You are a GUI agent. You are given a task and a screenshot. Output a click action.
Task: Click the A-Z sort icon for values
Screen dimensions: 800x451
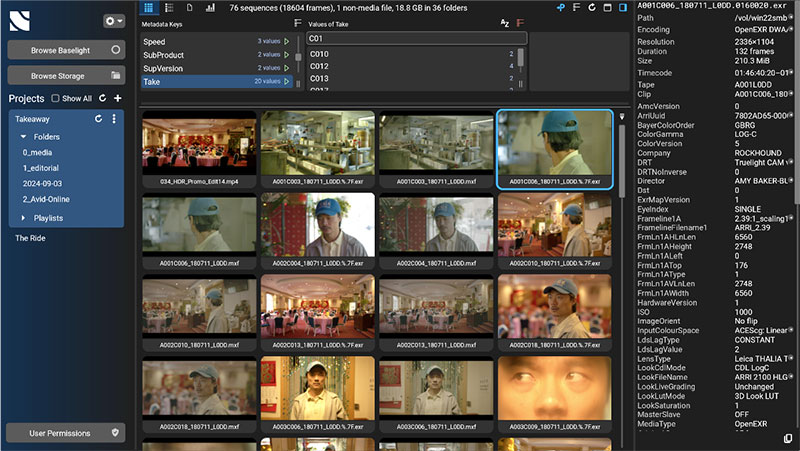click(x=504, y=22)
